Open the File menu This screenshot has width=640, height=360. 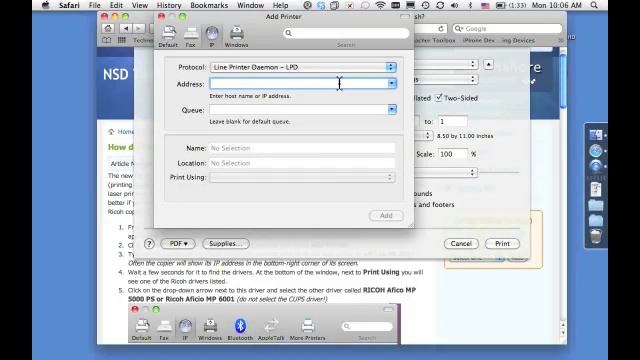click(95, 5)
